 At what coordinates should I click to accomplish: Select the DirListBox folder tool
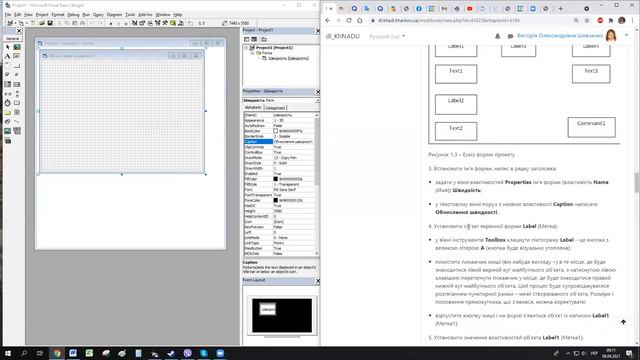tap(7, 112)
